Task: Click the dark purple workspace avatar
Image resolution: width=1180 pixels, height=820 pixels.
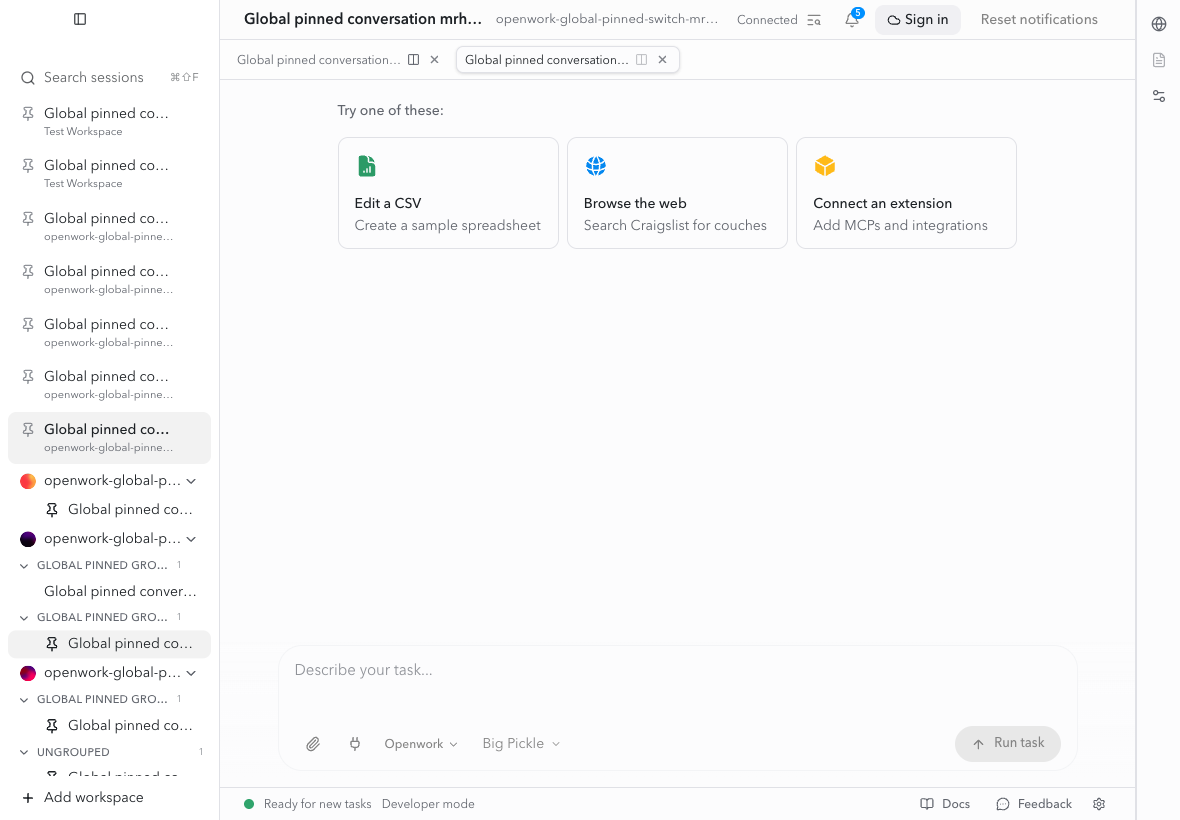Action: tap(28, 539)
